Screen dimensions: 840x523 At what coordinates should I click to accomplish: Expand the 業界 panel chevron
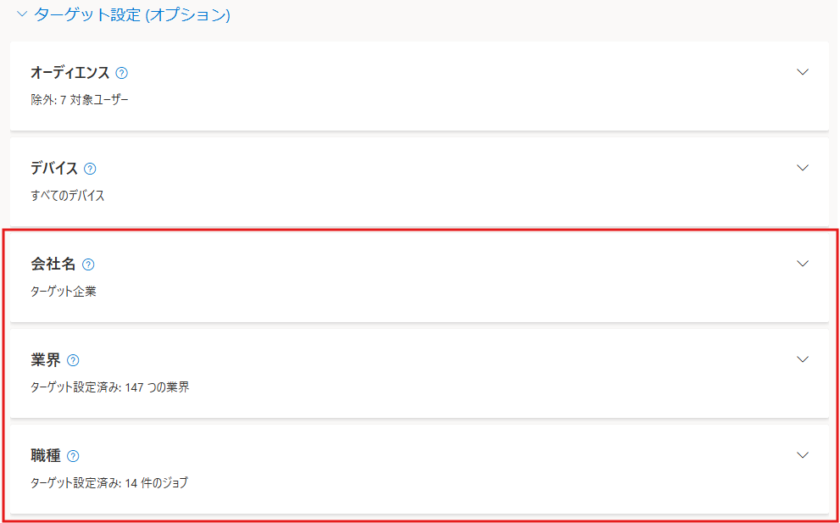click(x=802, y=359)
